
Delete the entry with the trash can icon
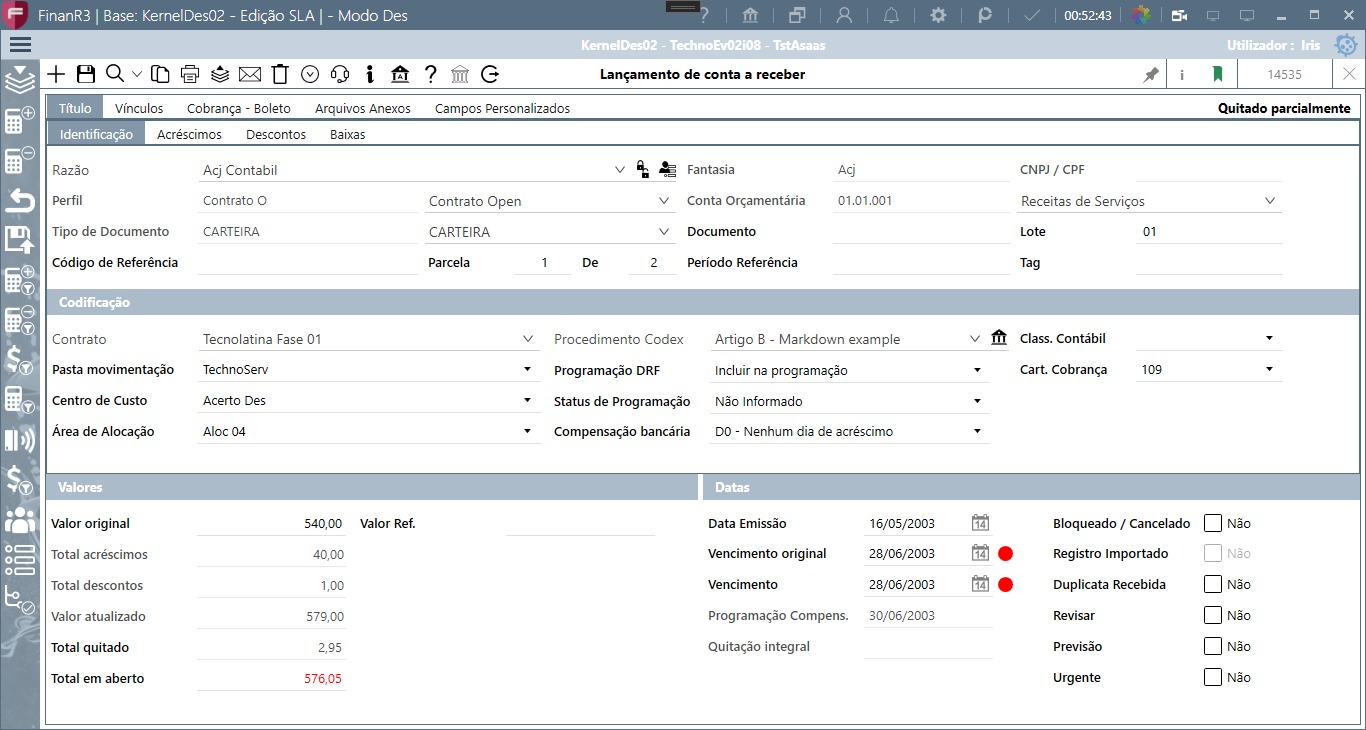[x=280, y=74]
